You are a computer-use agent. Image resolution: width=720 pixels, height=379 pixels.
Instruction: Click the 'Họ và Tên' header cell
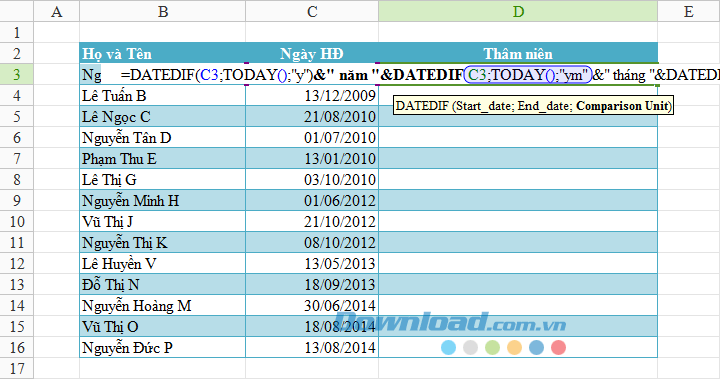163,53
